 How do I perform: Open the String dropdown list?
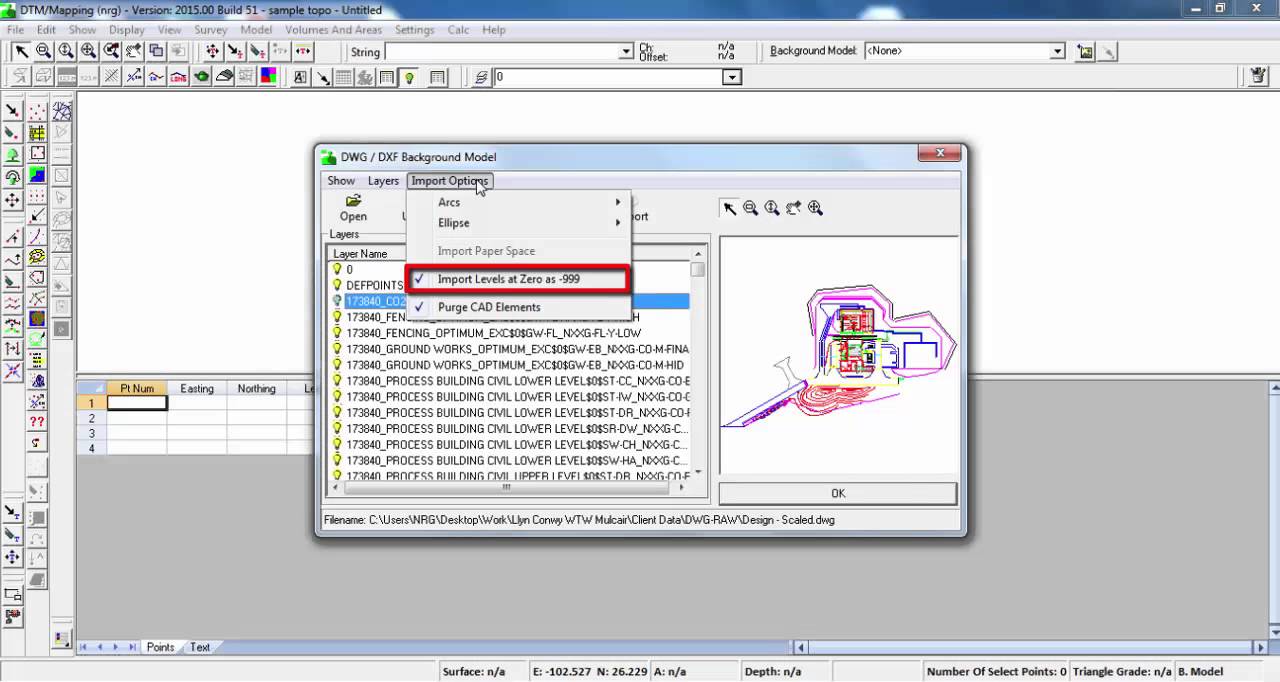627,51
